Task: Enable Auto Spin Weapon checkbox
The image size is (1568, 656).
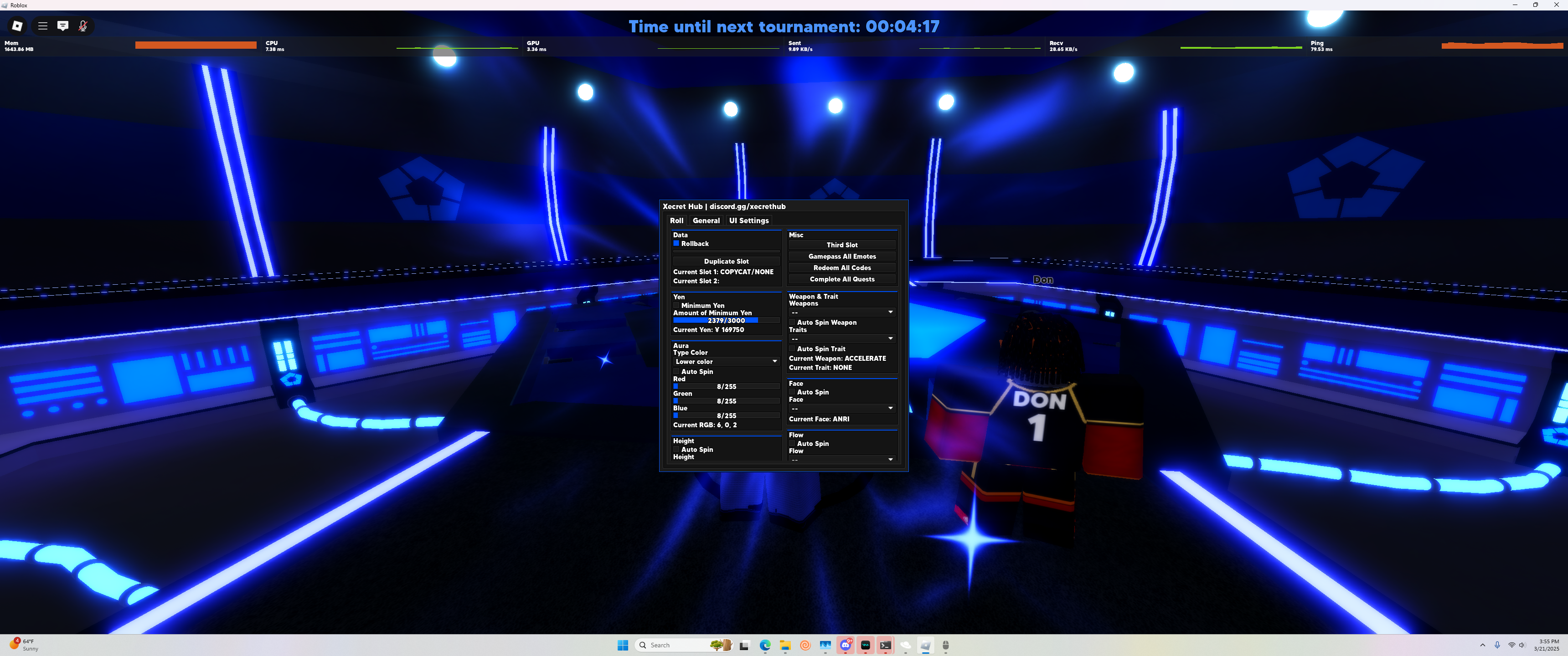Action: tap(792, 323)
